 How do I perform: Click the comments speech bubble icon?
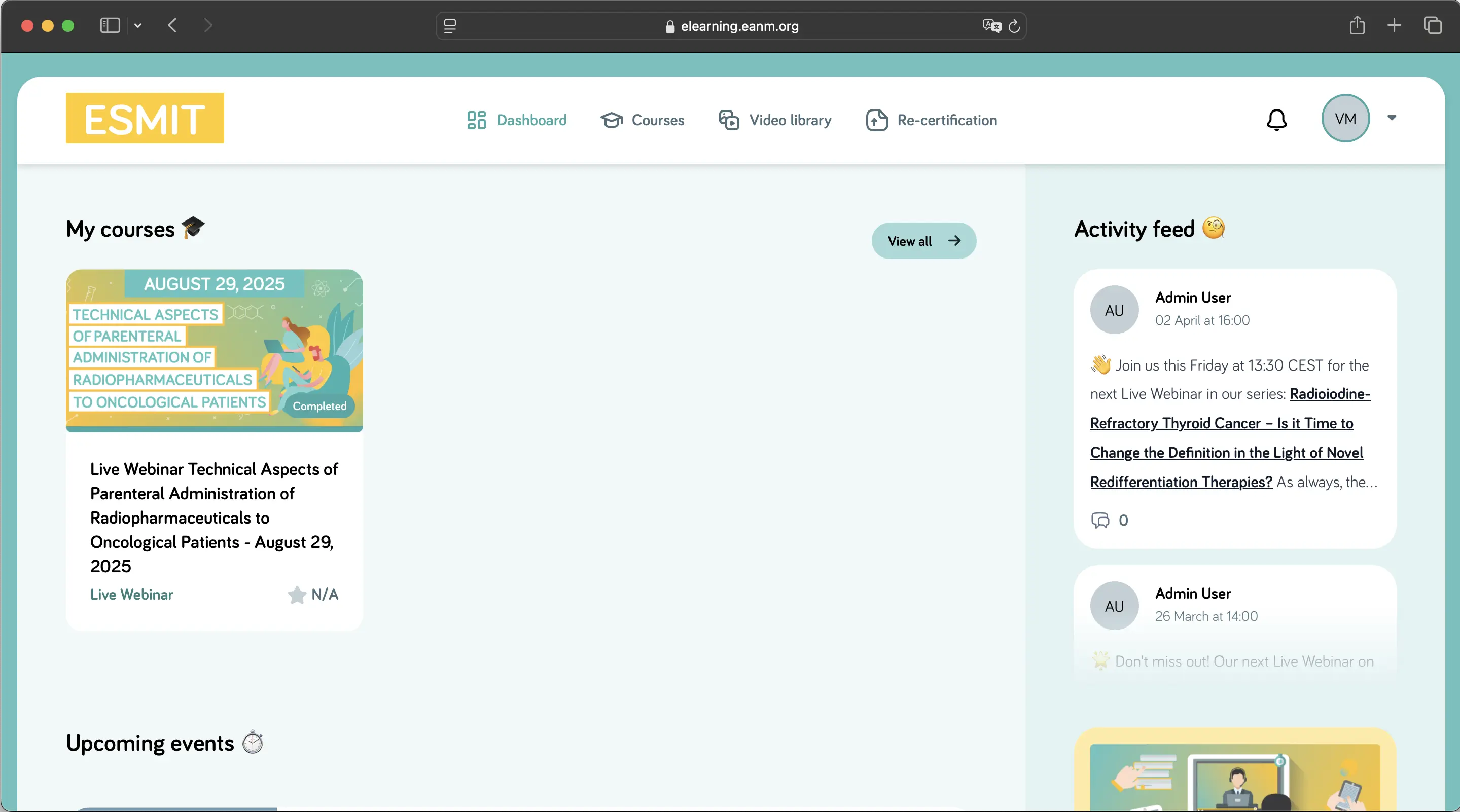[1100, 520]
